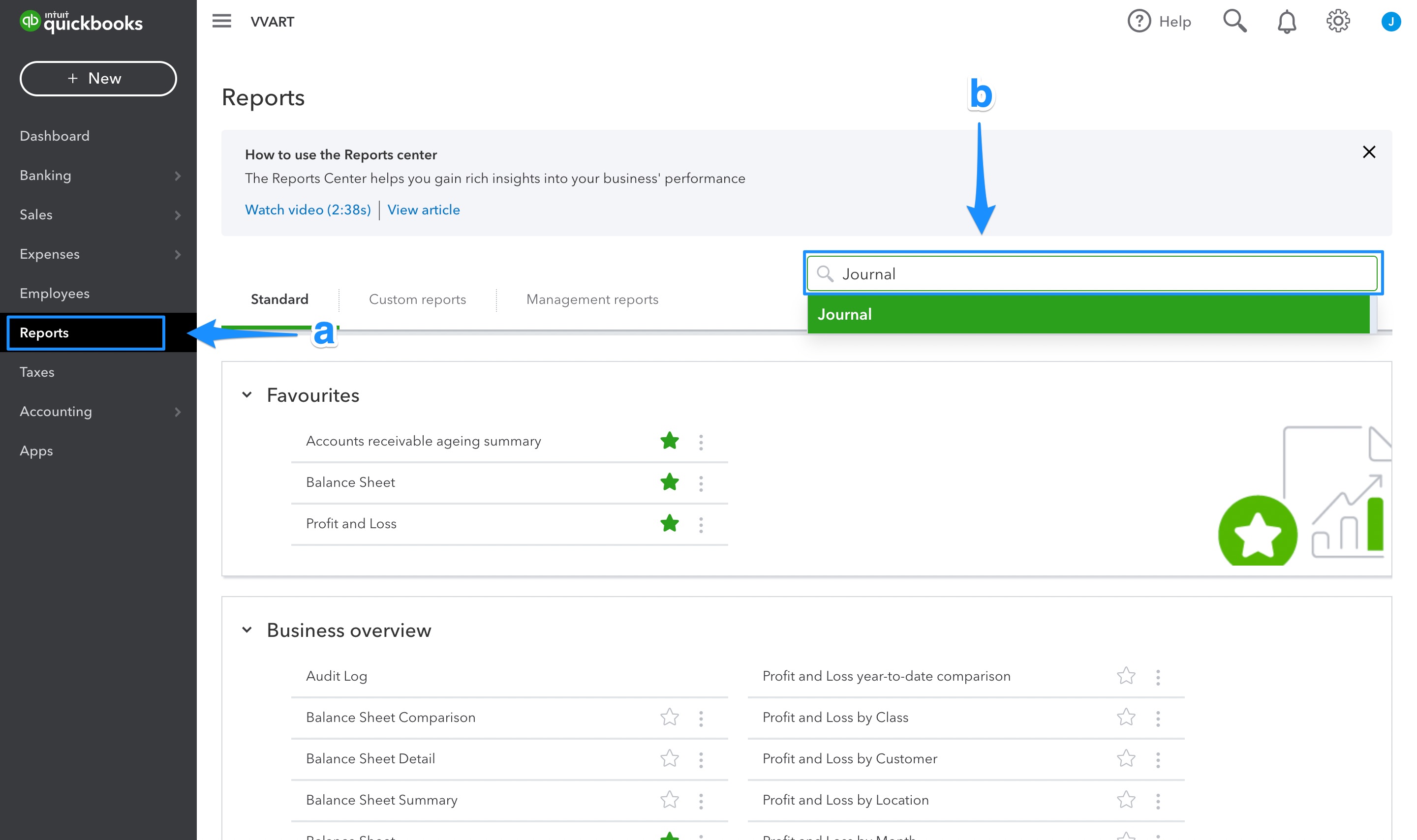Image resolution: width=1417 pixels, height=840 pixels.
Task: Open options menu for Audit Log report
Action: 701,676
